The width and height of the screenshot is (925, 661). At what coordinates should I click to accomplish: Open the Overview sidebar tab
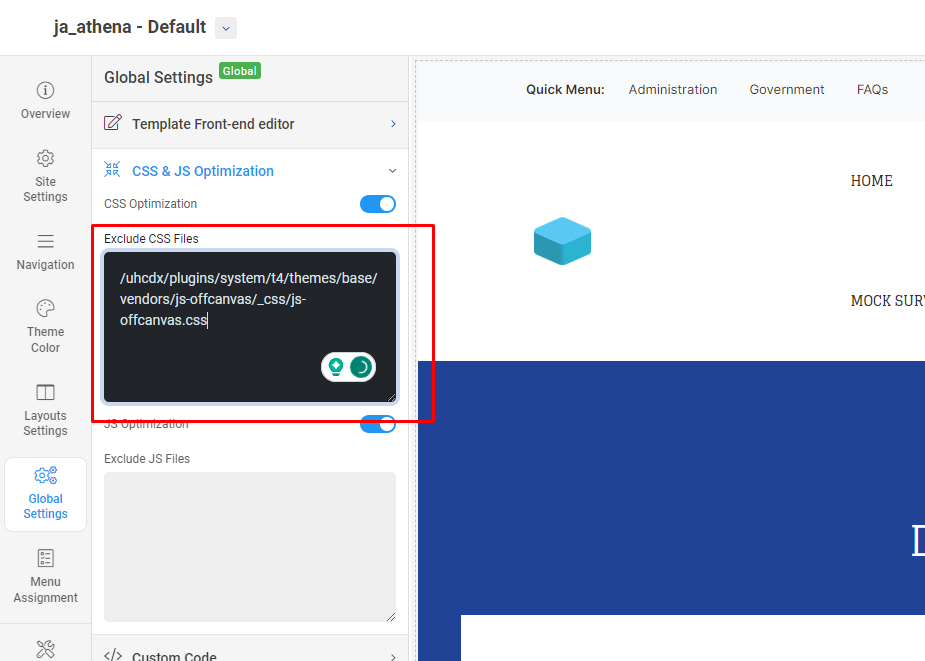click(45, 100)
